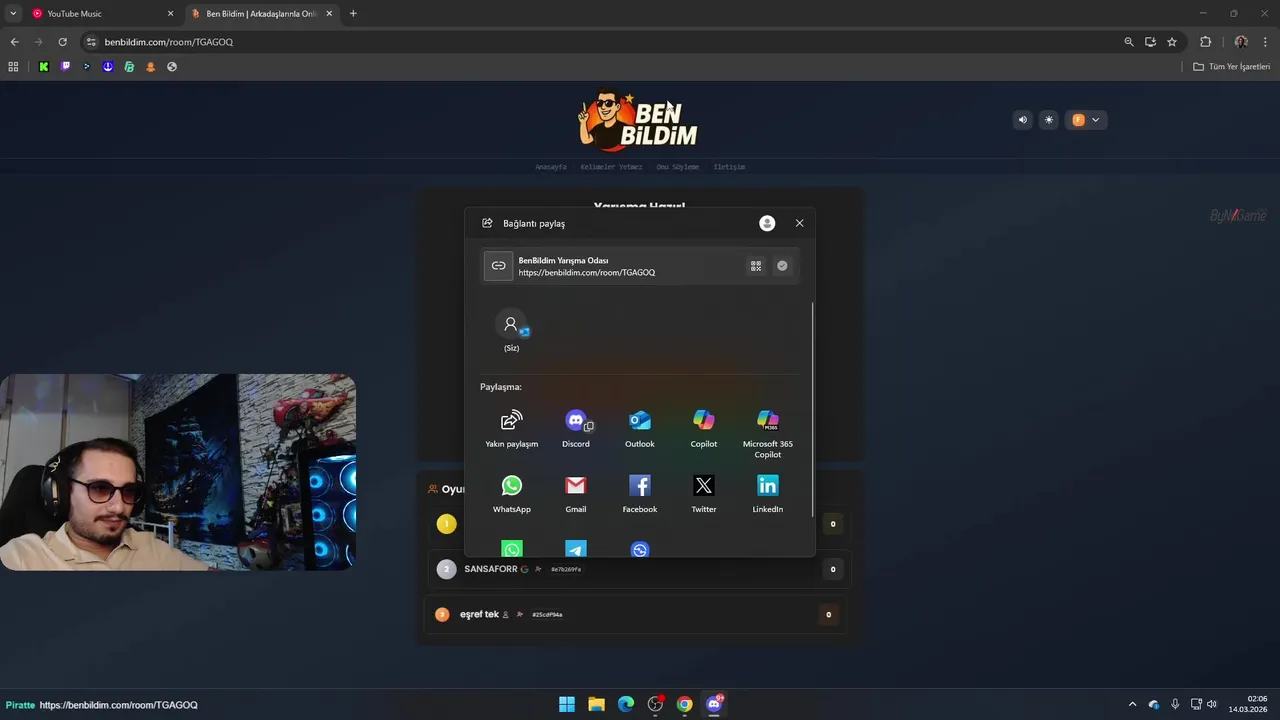Image resolution: width=1280 pixels, height=720 pixels.
Task: Go to Anasayfa page
Action: pos(551,167)
